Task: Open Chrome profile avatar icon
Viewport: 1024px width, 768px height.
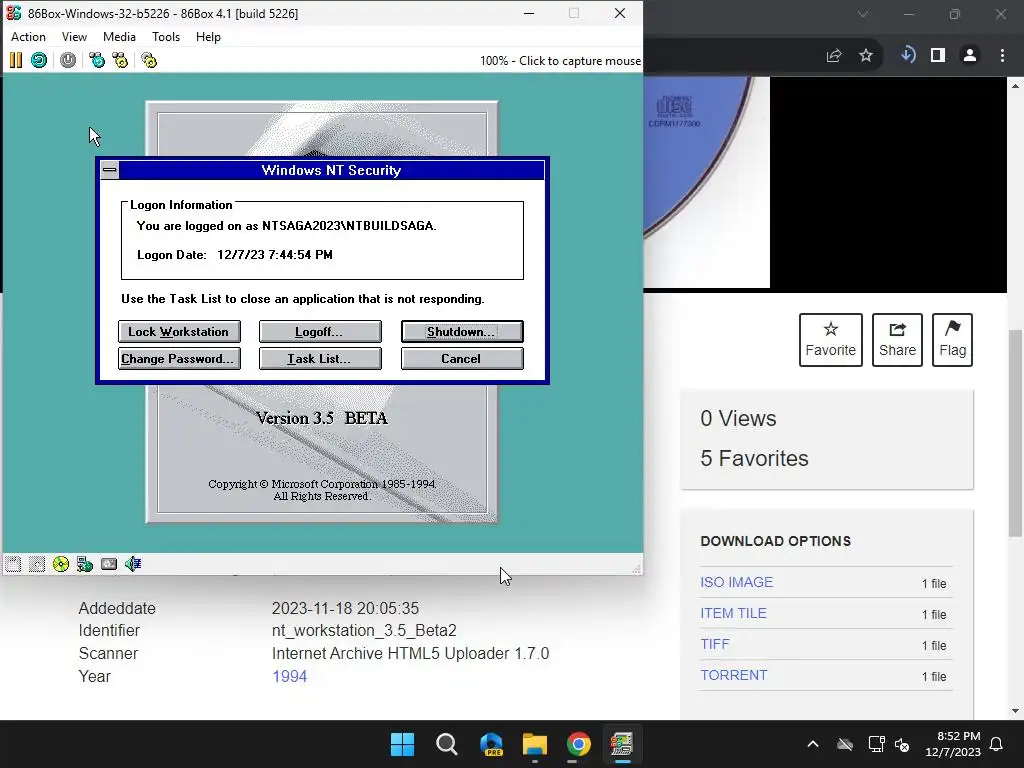Action: pos(970,56)
